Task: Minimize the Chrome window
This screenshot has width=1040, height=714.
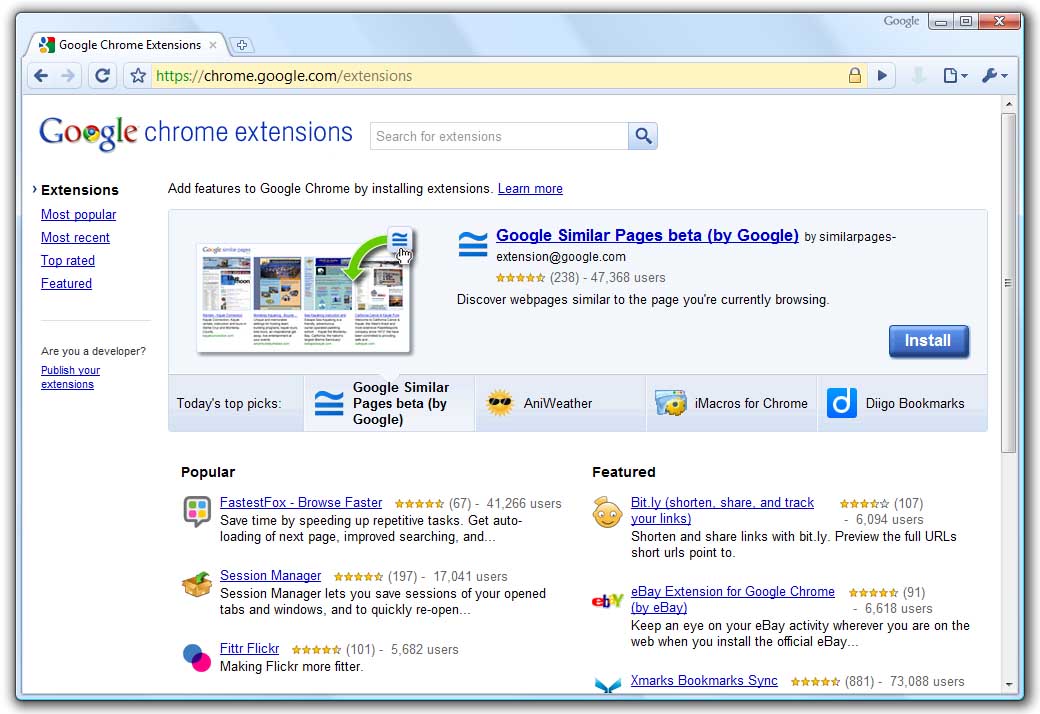Action: pos(941,21)
